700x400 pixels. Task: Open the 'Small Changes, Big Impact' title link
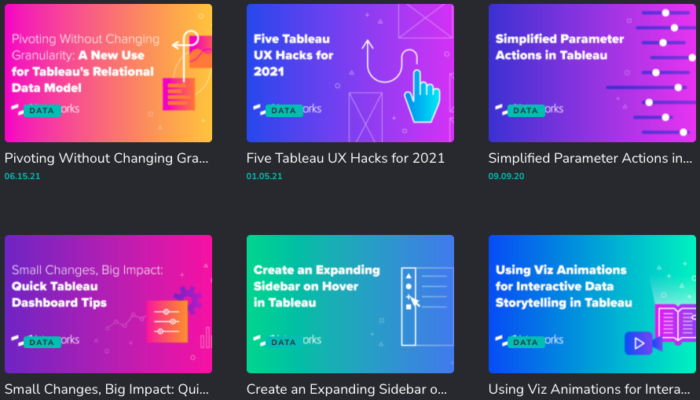[106, 389]
